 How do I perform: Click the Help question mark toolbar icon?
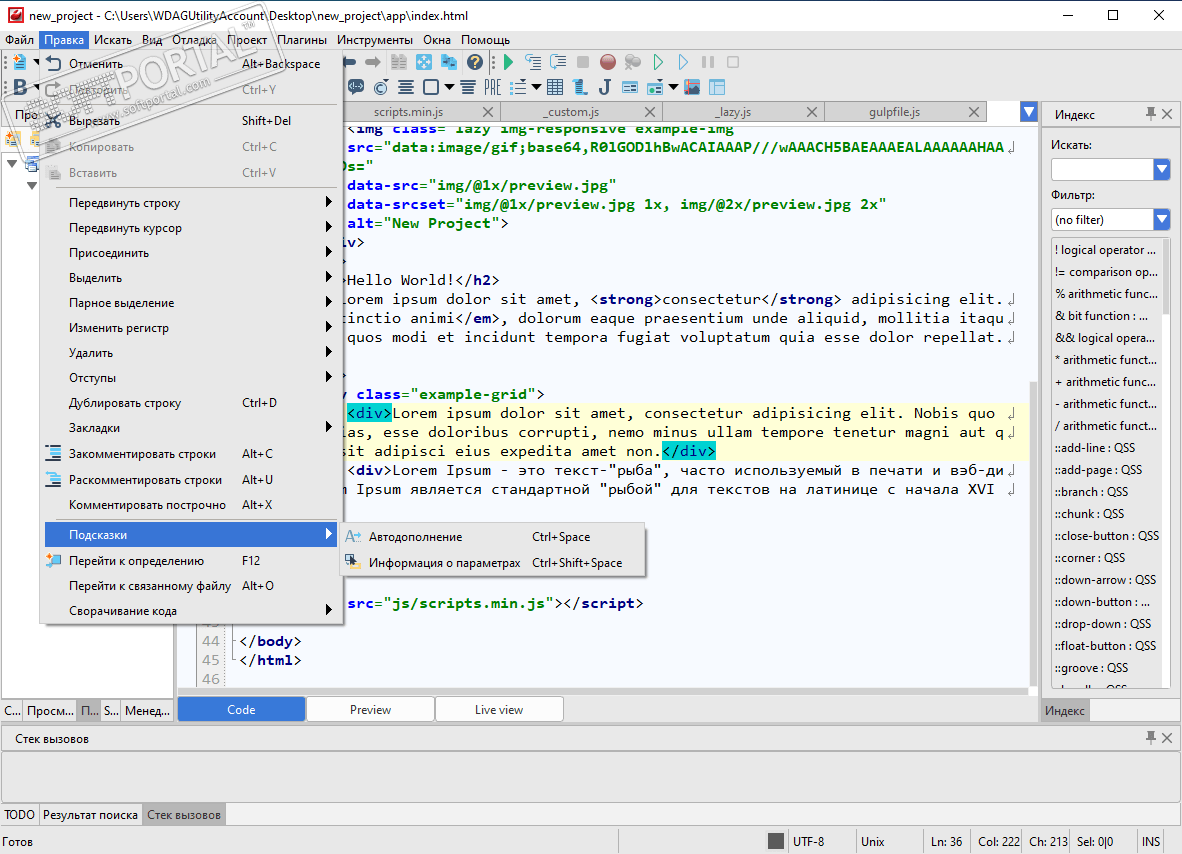pyautogui.click(x=475, y=62)
